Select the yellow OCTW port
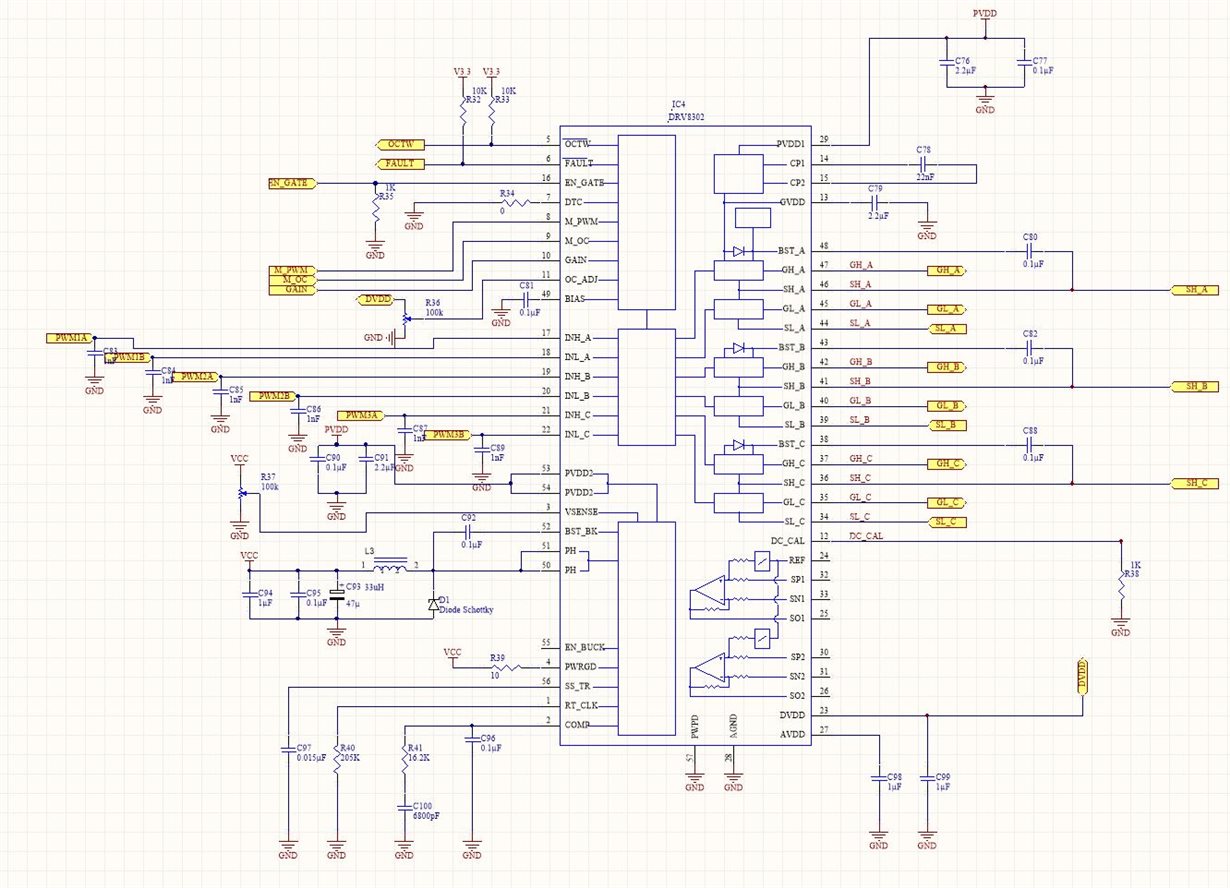This screenshot has height=888, width=1230. [x=401, y=145]
